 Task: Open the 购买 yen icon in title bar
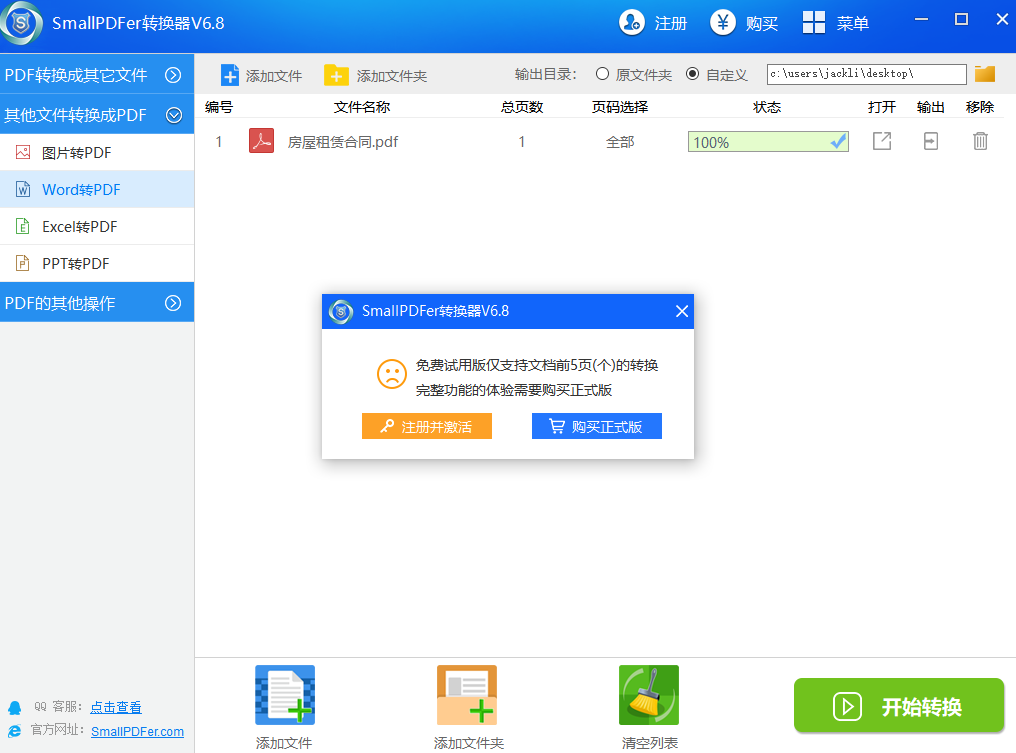[723, 23]
